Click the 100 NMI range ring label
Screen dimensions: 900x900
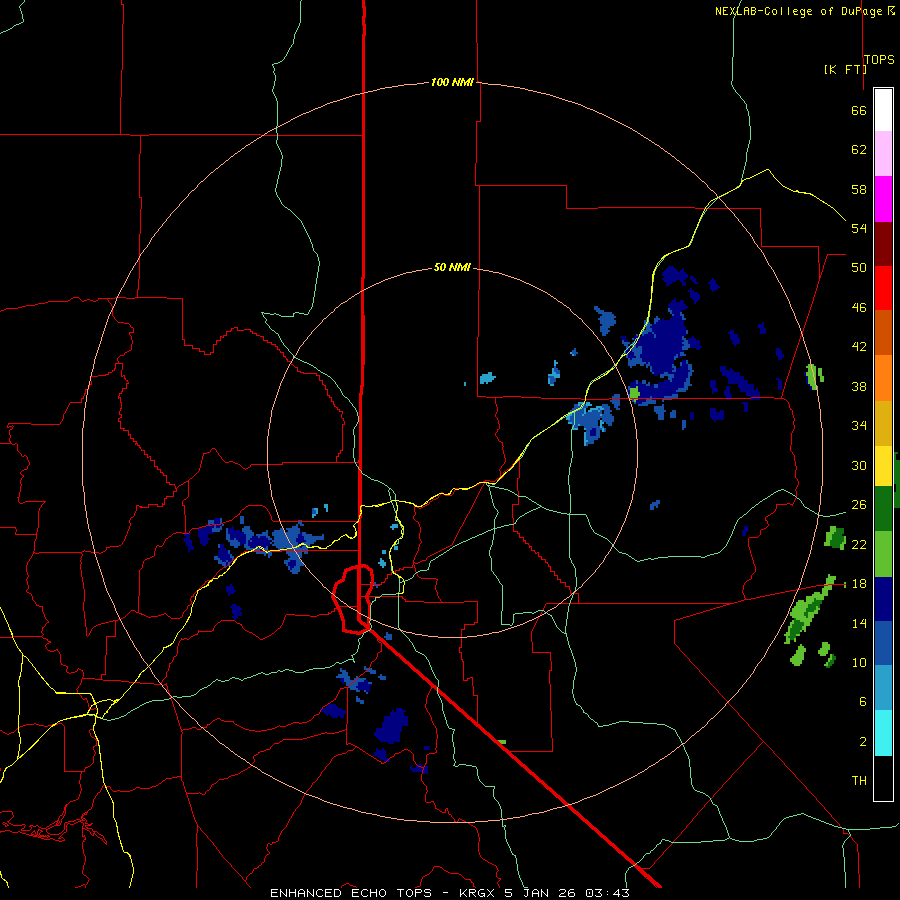pyautogui.click(x=452, y=82)
